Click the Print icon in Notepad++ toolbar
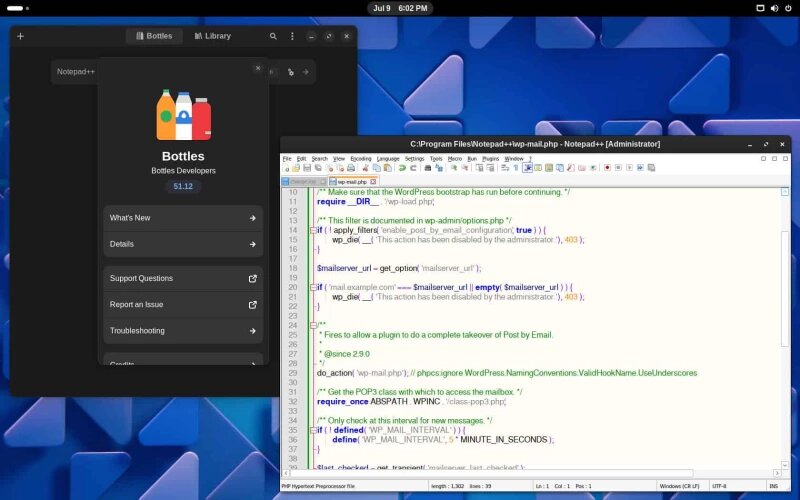The image size is (800, 500). tap(352, 167)
